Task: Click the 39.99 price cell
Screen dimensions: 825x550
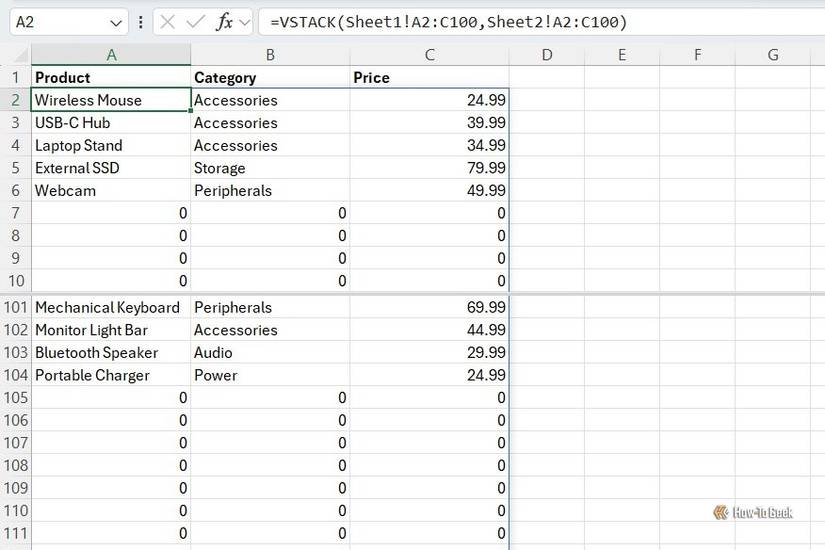Action: coord(429,123)
